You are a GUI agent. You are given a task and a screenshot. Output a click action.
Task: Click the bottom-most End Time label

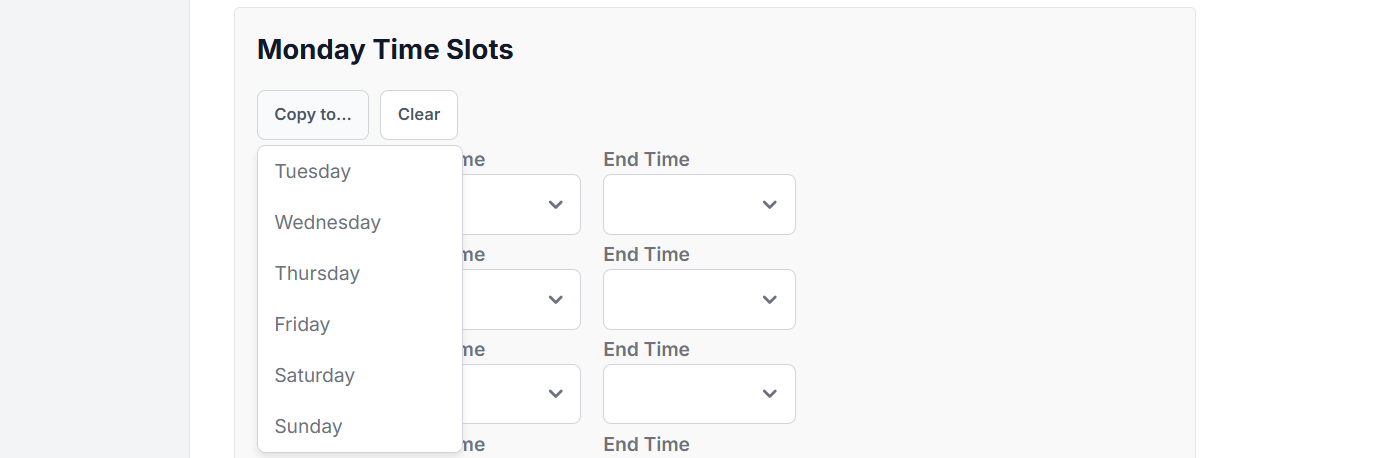pos(646,445)
